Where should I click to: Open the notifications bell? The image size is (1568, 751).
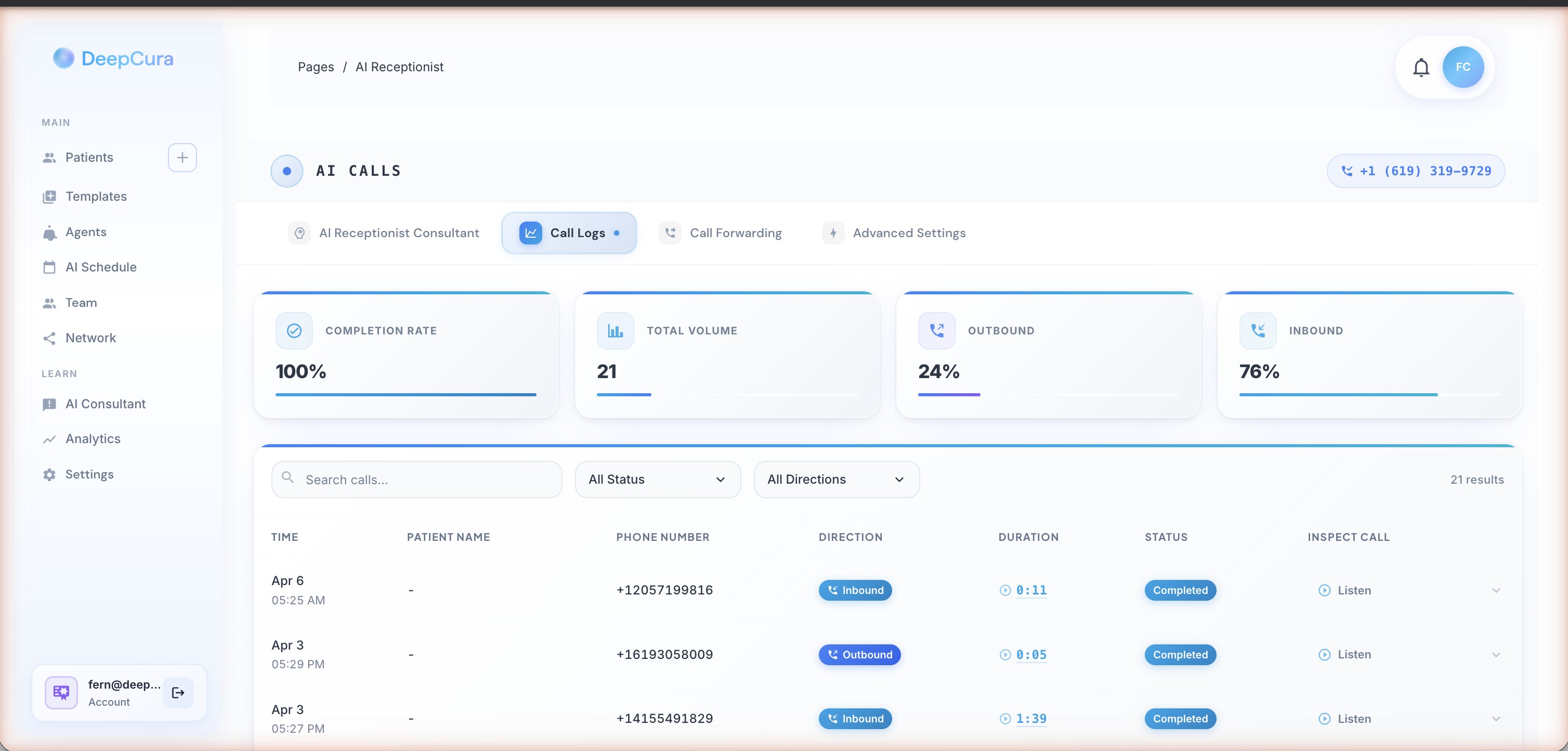1421,67
